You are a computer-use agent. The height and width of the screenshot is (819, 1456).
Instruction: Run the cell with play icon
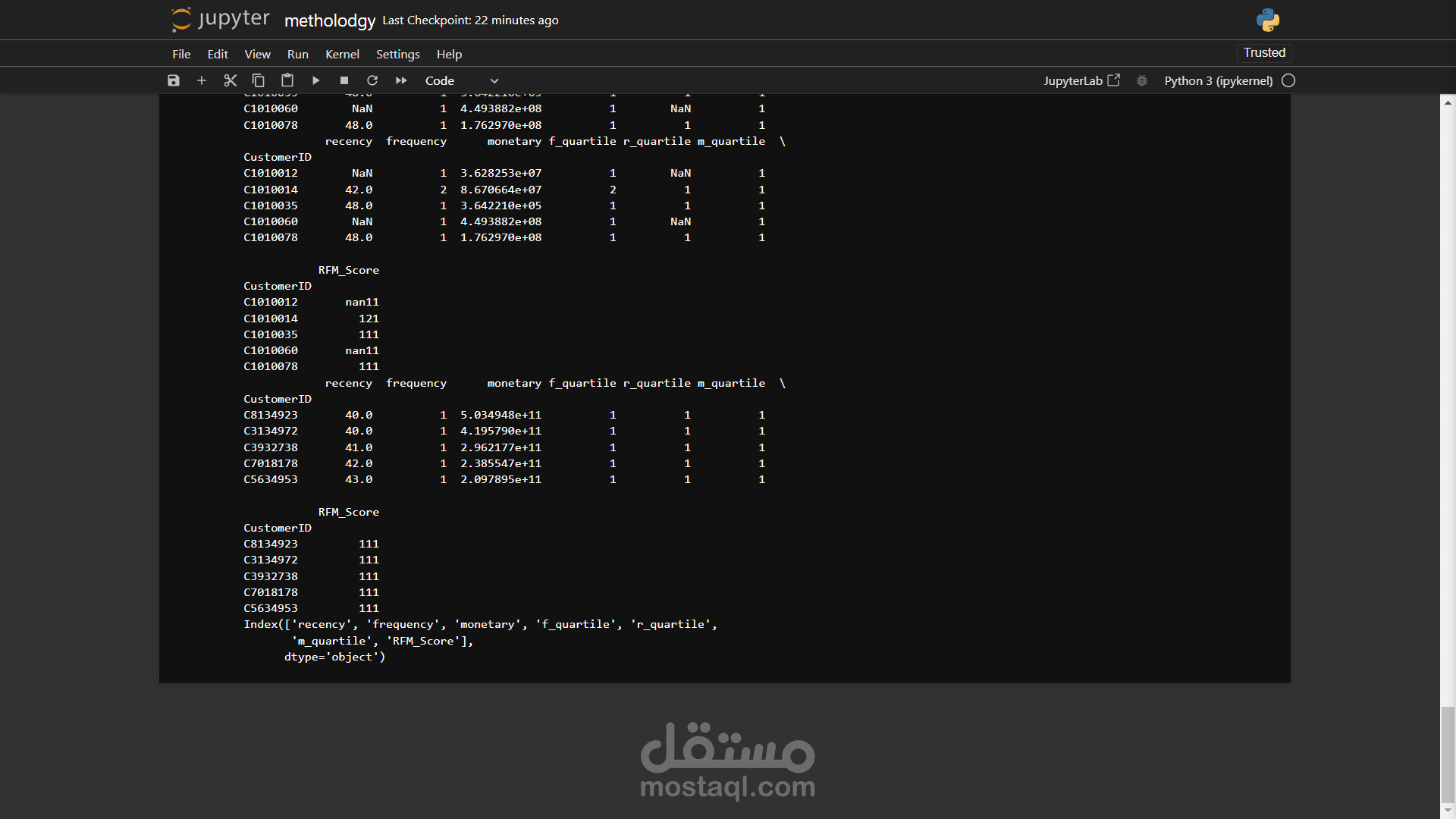pos(315,80)
